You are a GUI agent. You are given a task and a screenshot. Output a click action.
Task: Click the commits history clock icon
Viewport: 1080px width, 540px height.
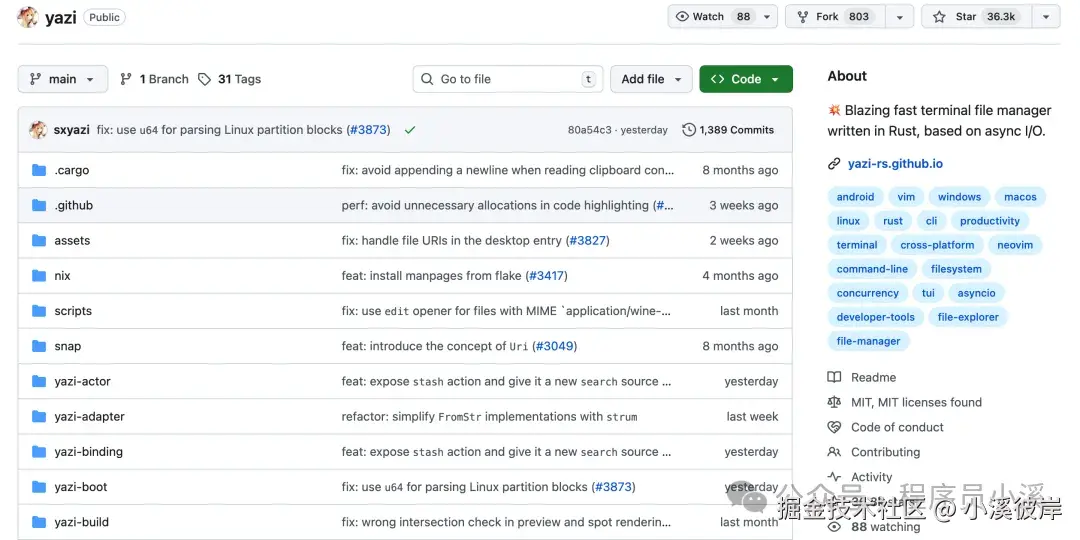(689, 129)
